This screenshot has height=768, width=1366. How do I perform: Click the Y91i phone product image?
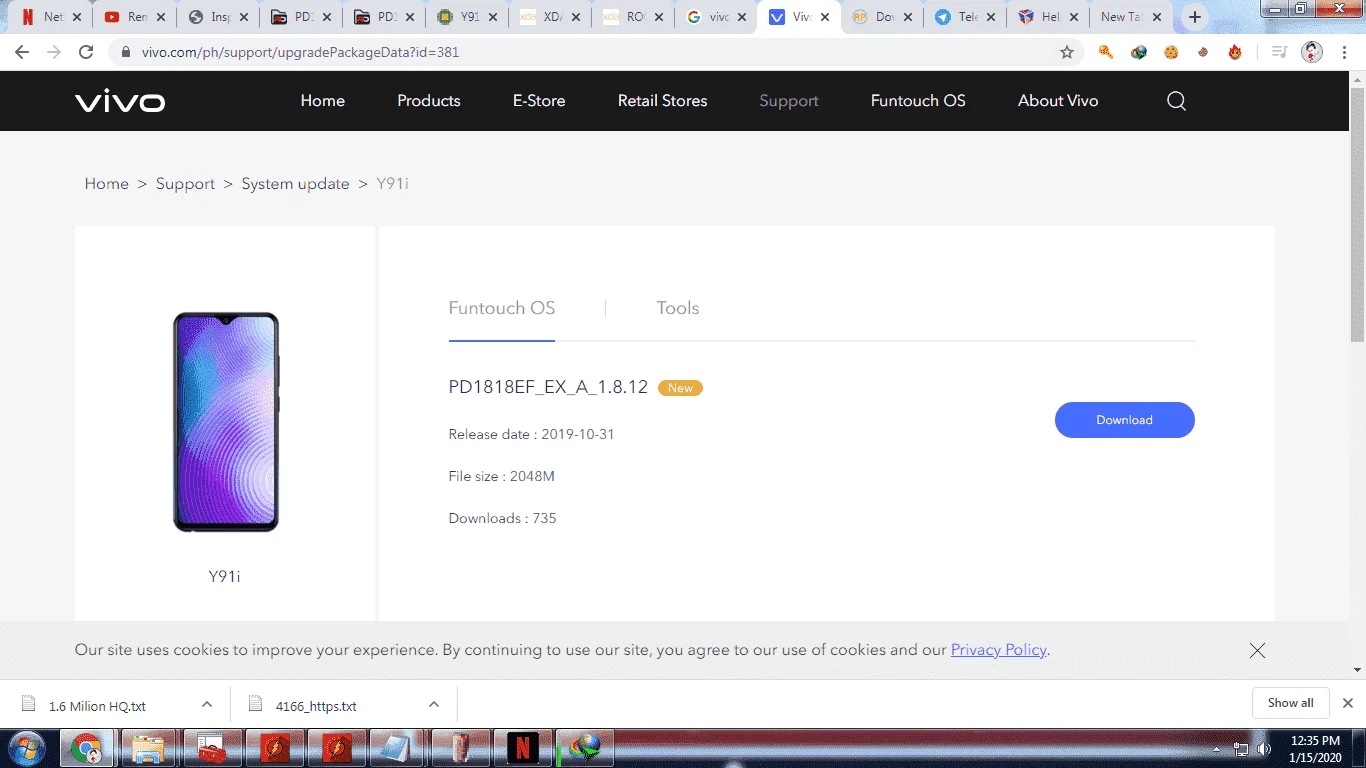click(226, 422)
